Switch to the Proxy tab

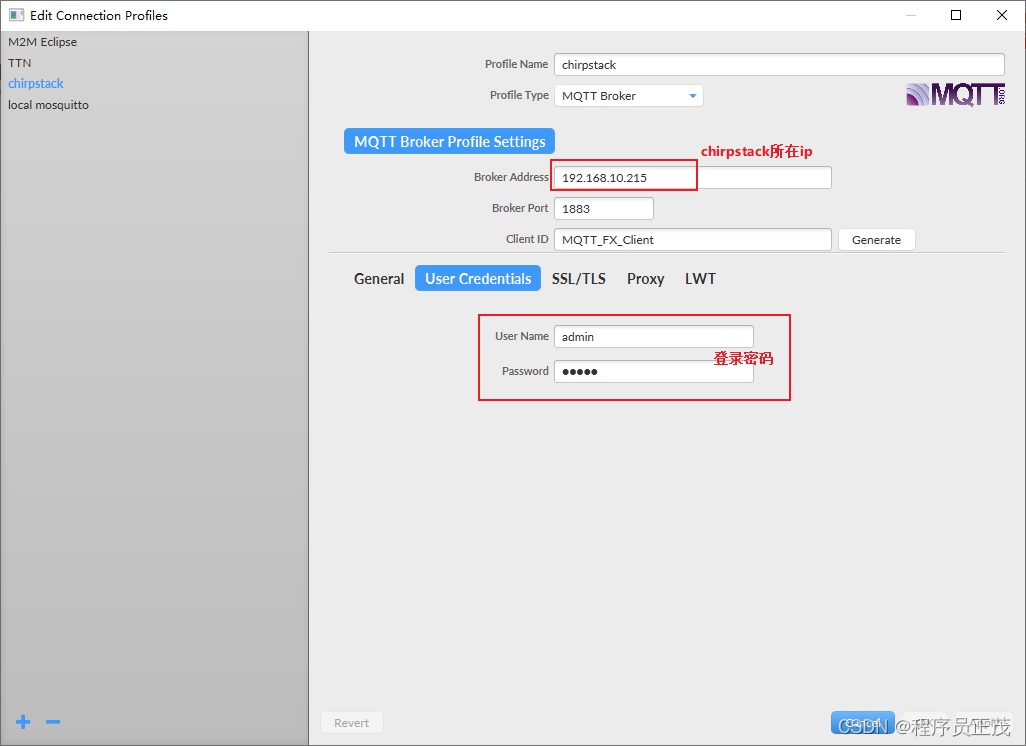645,279
